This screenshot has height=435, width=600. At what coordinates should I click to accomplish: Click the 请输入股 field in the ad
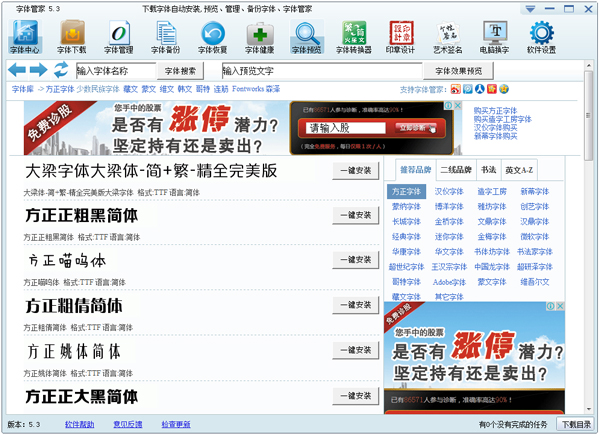pos(346,128)
